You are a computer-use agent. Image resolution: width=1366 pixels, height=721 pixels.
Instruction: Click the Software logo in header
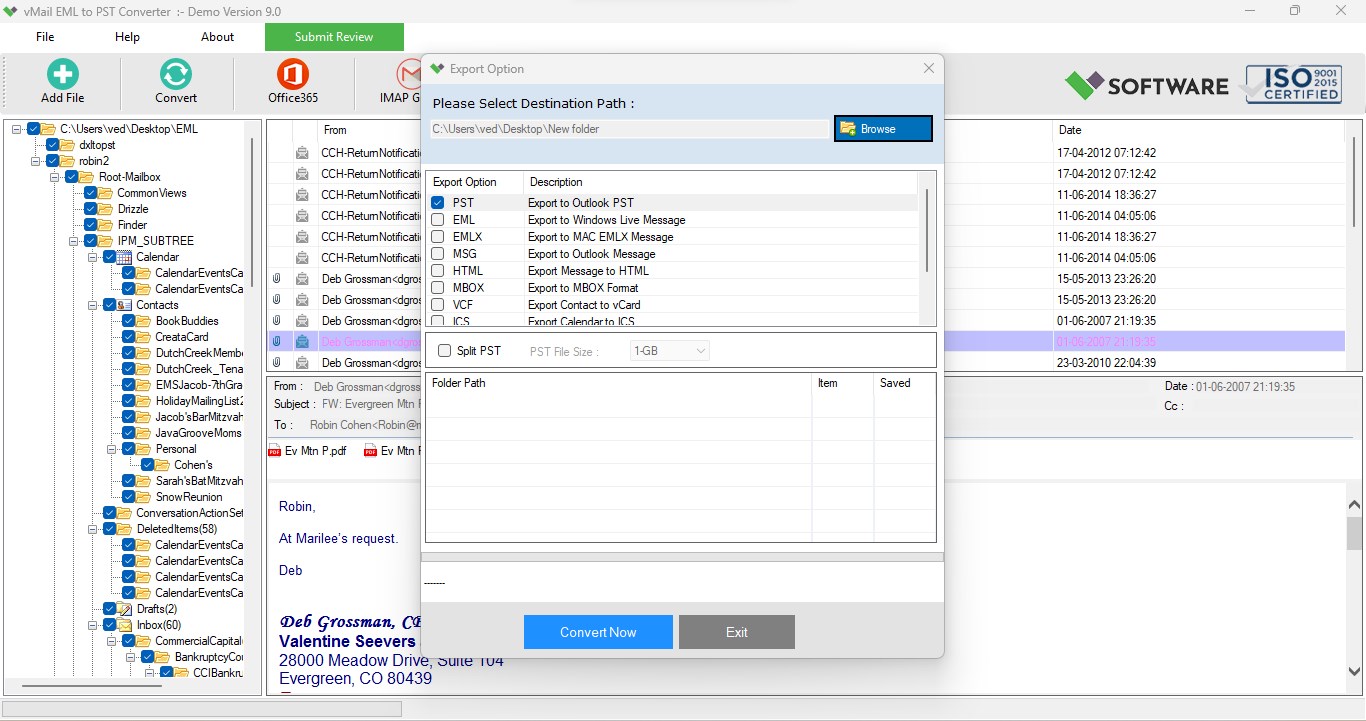[1146, 85]
